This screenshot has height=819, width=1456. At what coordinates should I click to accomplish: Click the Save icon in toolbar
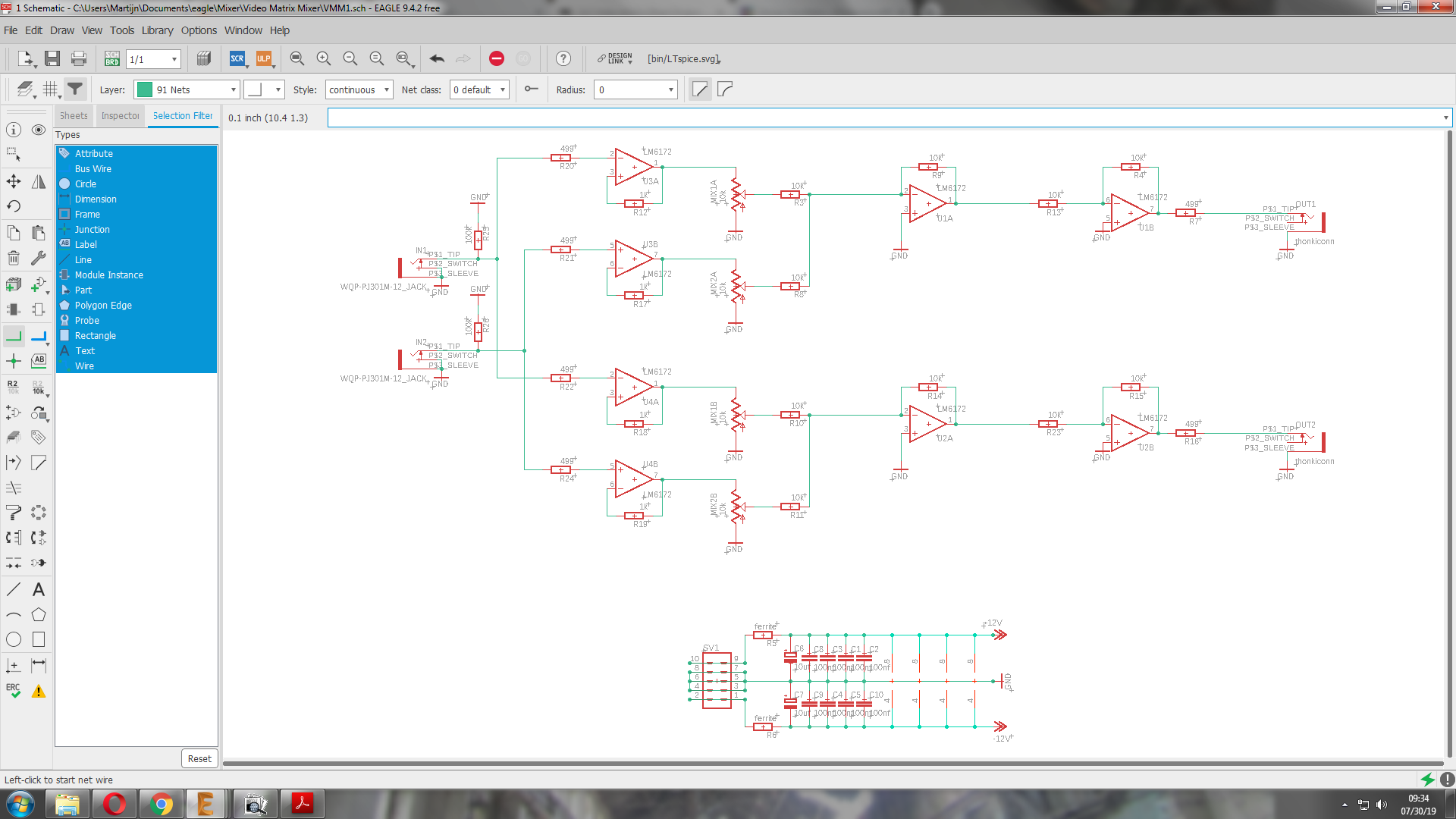(x=52, y=58)
